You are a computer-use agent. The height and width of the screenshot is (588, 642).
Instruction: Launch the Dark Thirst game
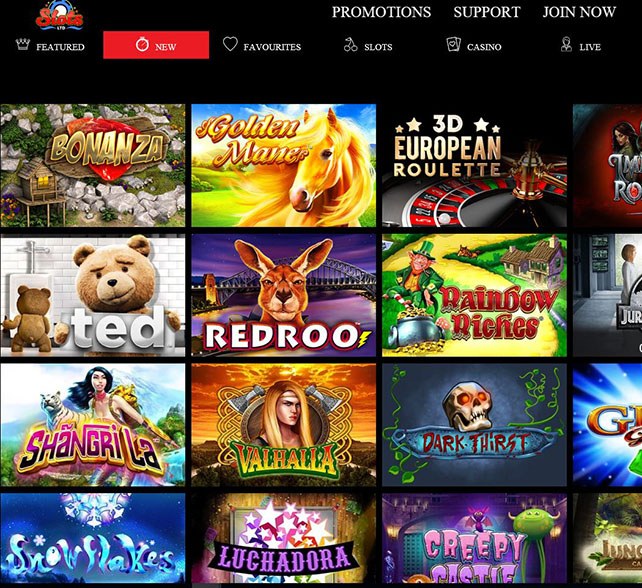tap(474, 425)
